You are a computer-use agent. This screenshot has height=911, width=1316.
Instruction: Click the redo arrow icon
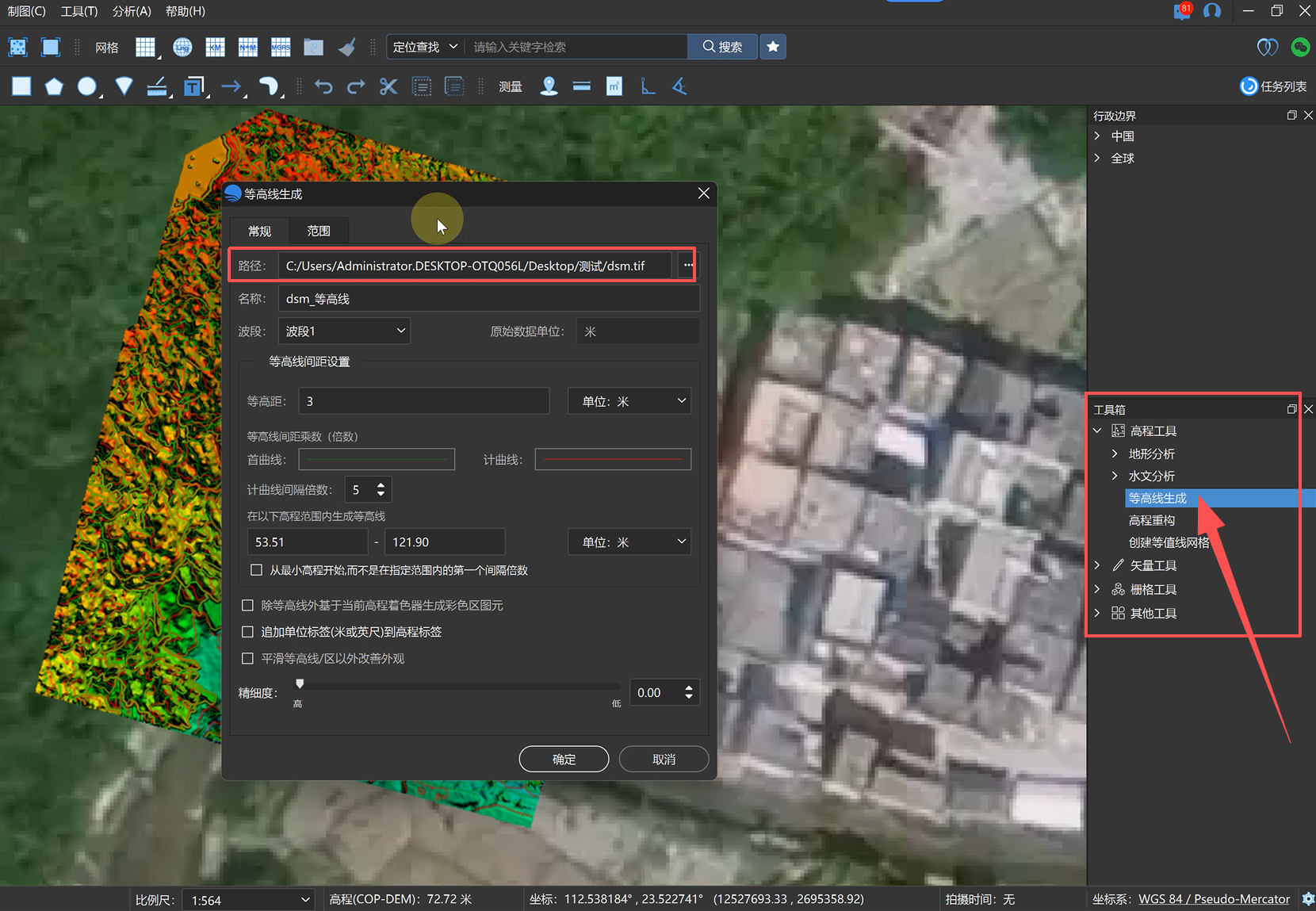tap(356, 86)
